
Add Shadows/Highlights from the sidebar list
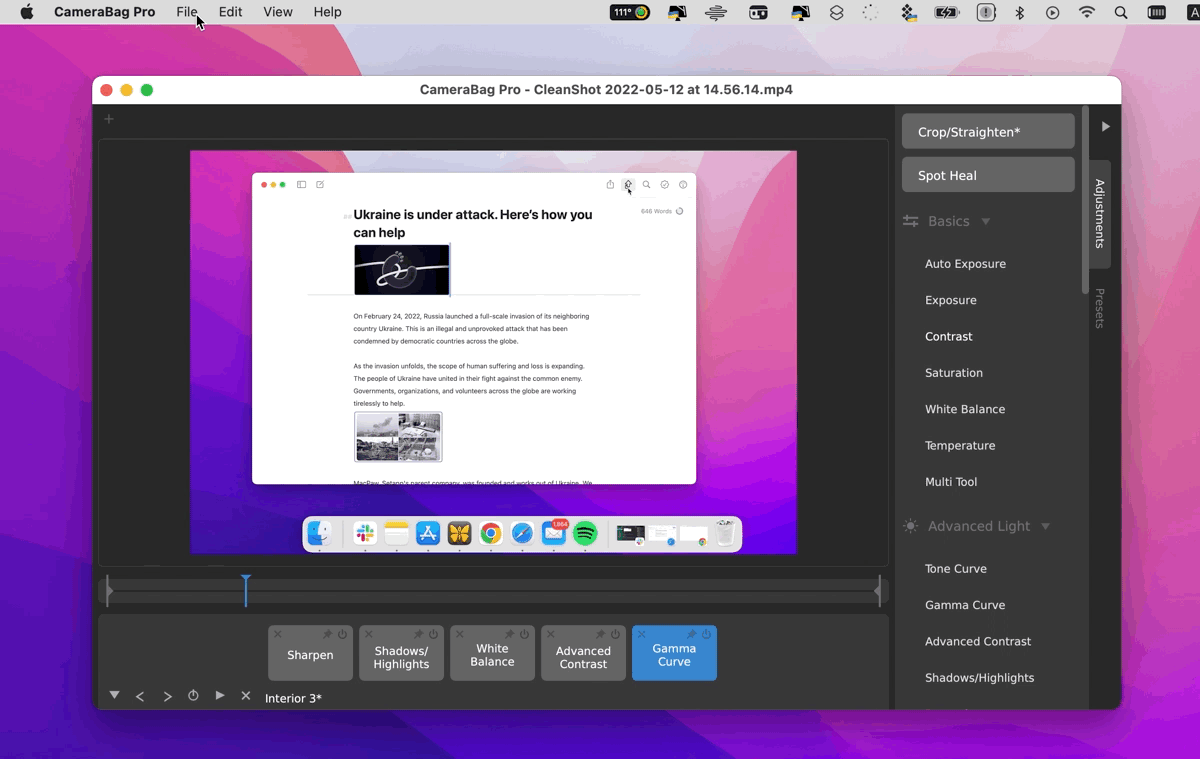coord(979,678)
